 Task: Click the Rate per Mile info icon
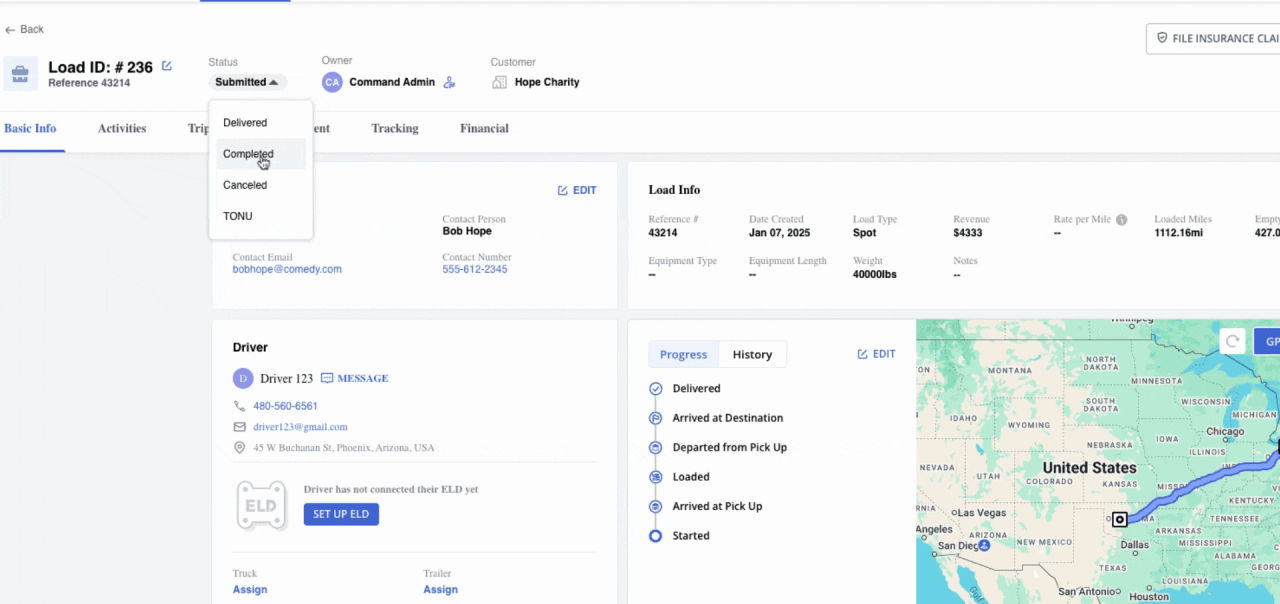[x=1121, y=220]
